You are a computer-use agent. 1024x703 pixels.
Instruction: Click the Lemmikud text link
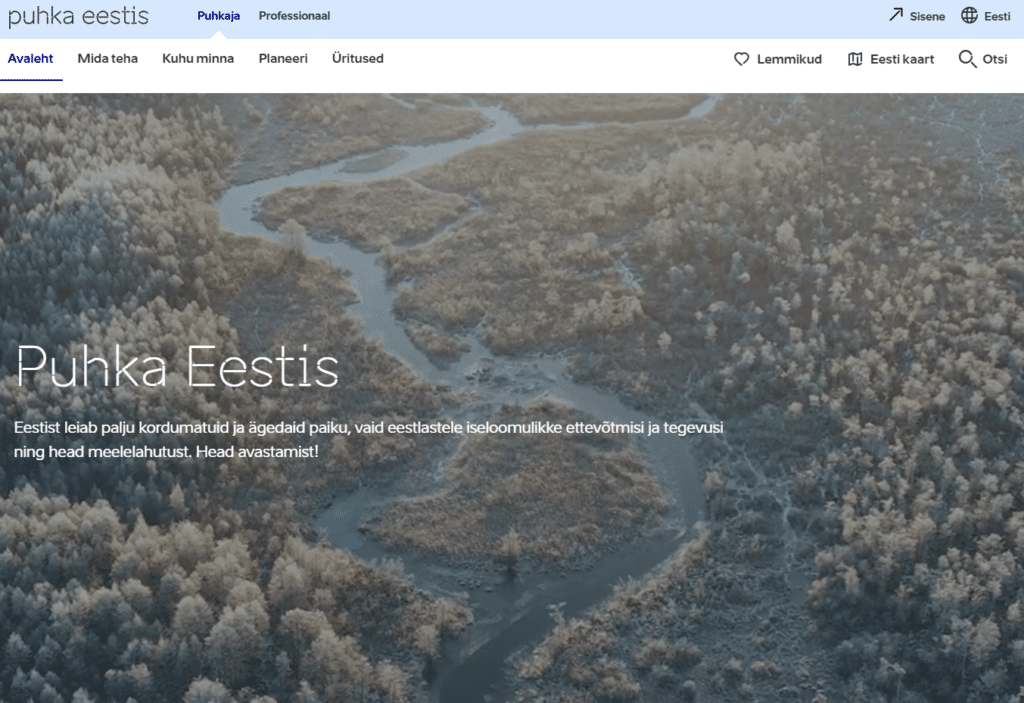coord(789,60)
